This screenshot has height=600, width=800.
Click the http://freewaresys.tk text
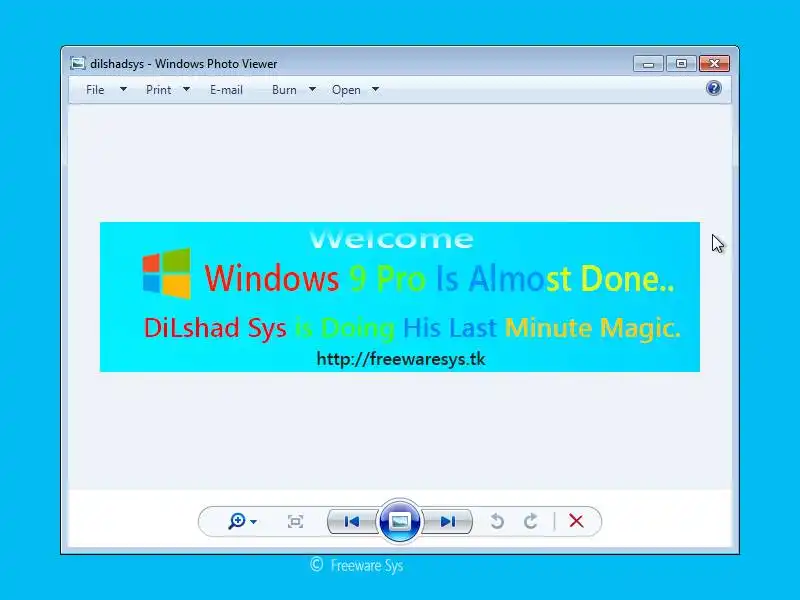[x=401, y=359]
